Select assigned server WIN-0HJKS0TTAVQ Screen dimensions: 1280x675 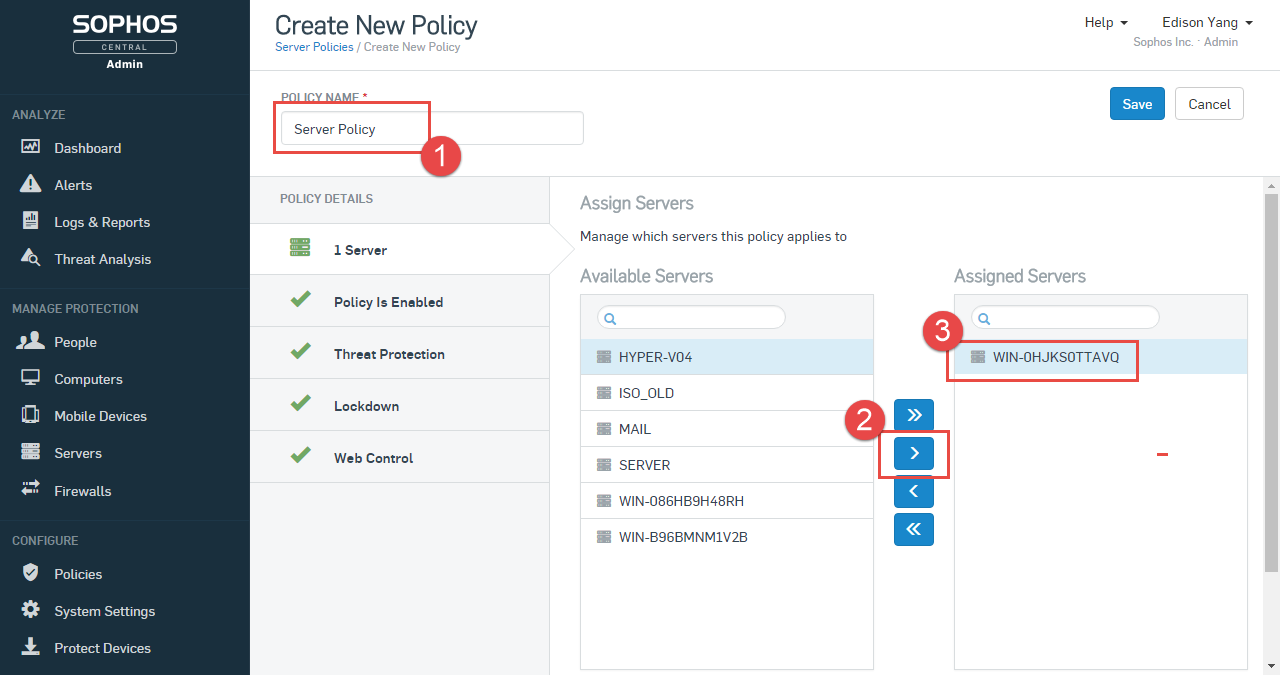coord(1101,357)
